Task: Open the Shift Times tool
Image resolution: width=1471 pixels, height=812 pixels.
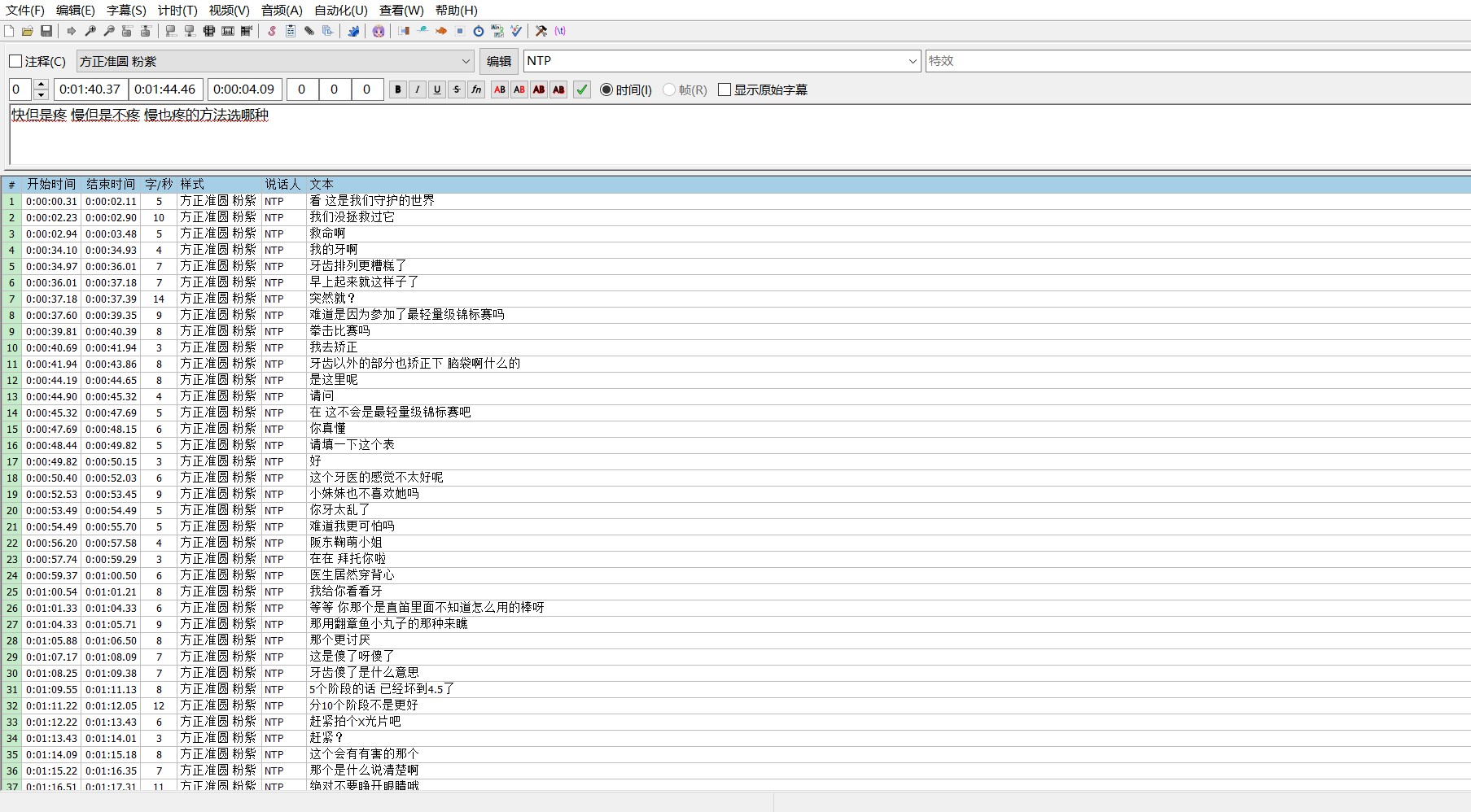Action: (x=404, y=31)
